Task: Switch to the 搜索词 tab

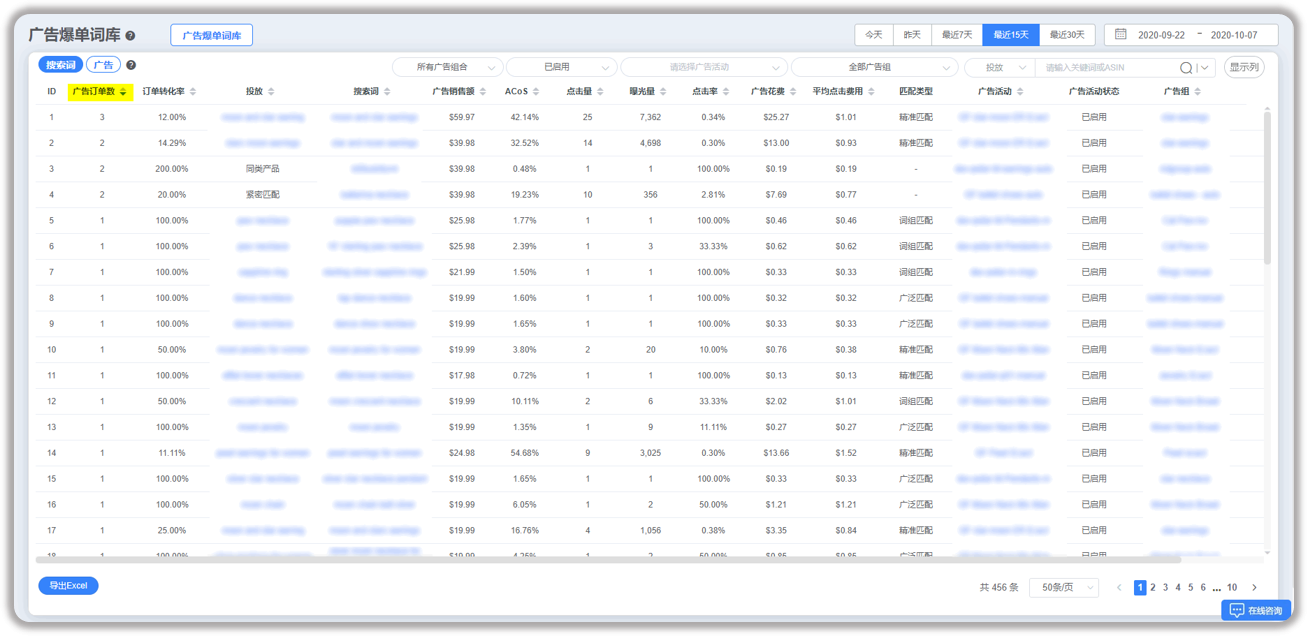Action: point(60,65)
